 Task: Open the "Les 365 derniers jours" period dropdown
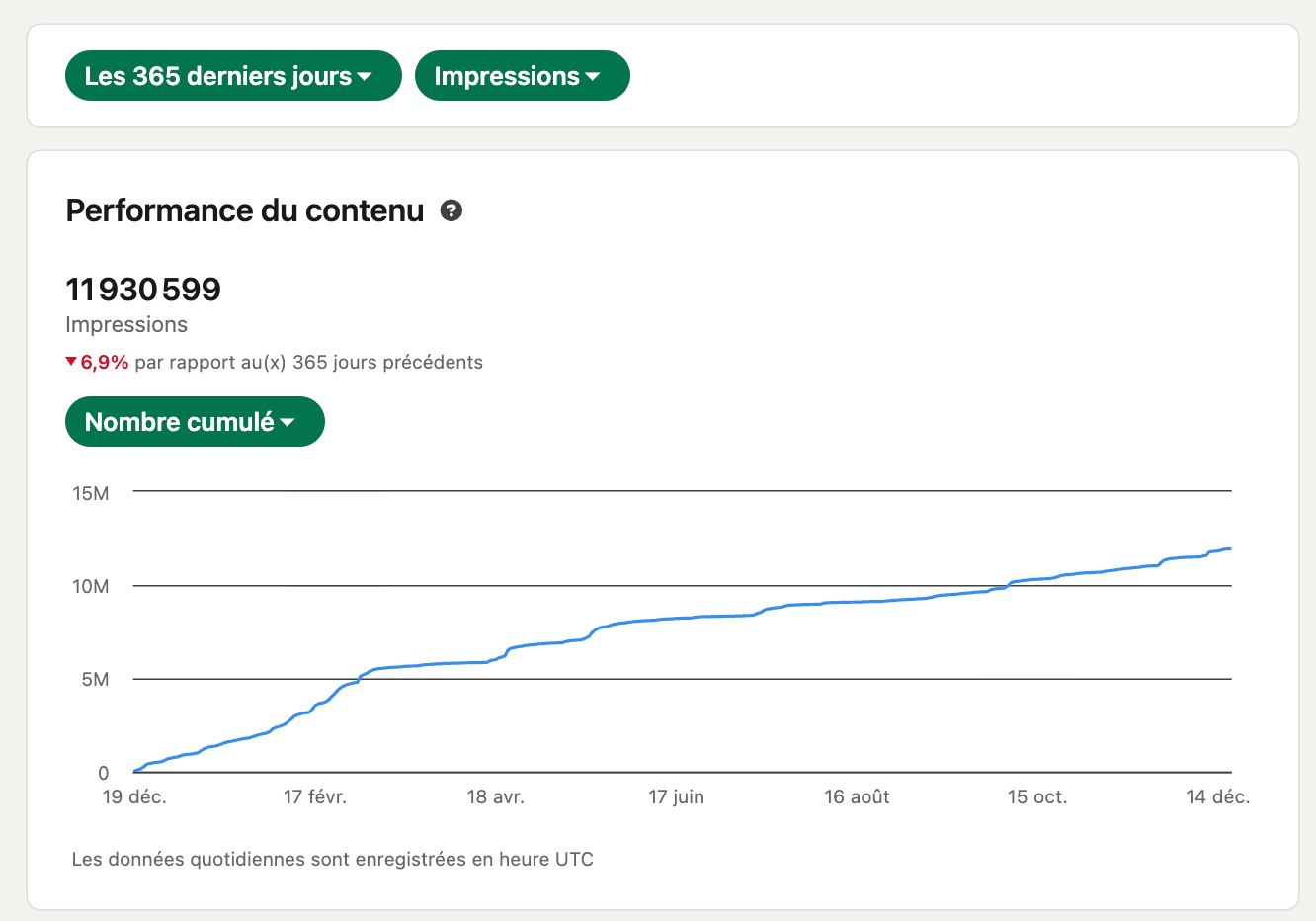[x=233, y=76]
